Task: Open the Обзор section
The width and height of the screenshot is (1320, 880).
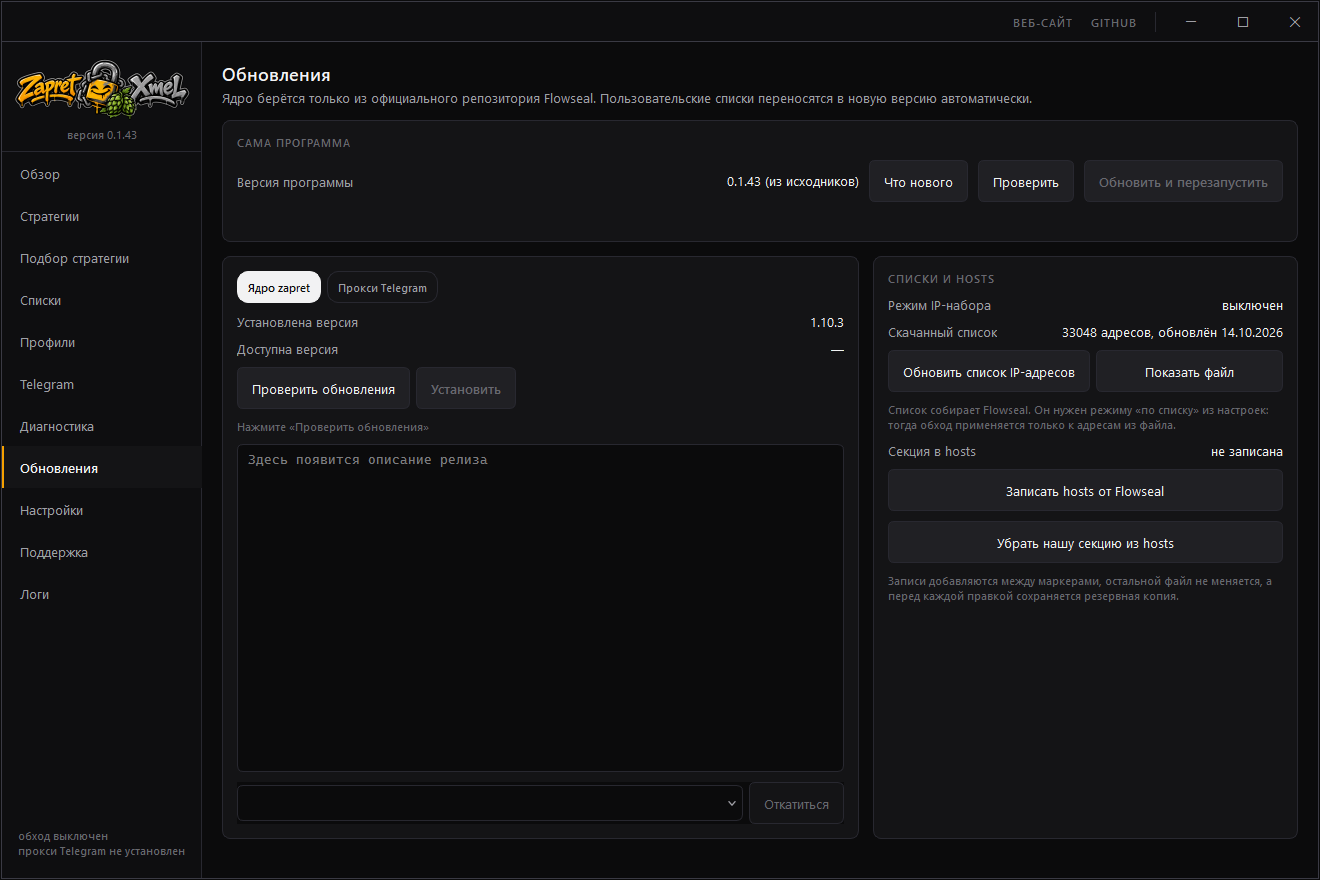Action: 101,174
